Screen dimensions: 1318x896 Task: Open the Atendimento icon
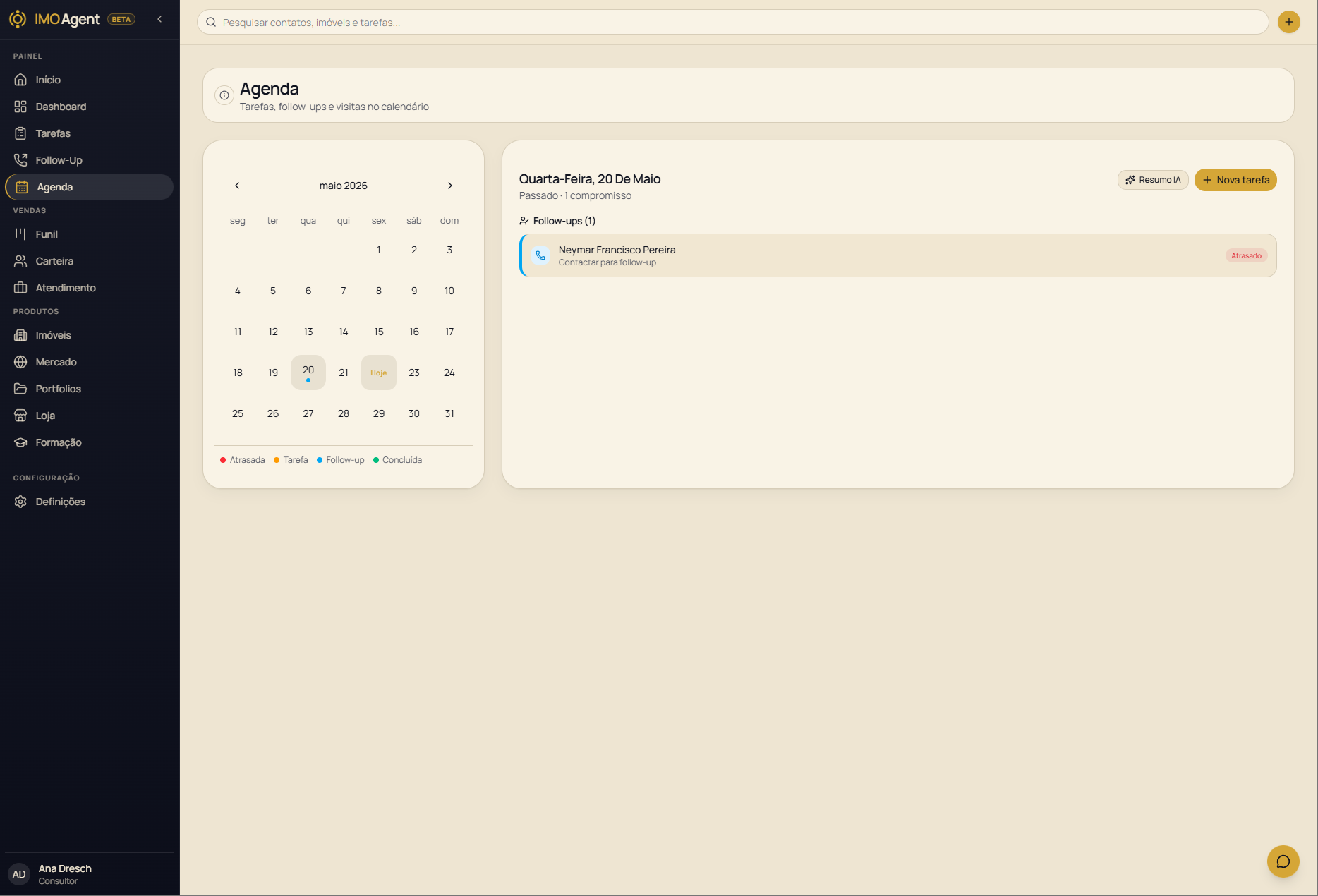[20, 288]
